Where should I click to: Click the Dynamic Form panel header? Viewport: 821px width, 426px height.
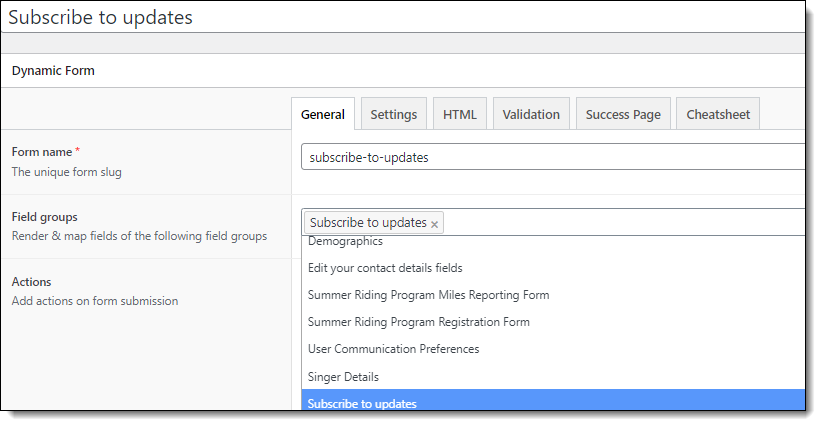point(53,71)
